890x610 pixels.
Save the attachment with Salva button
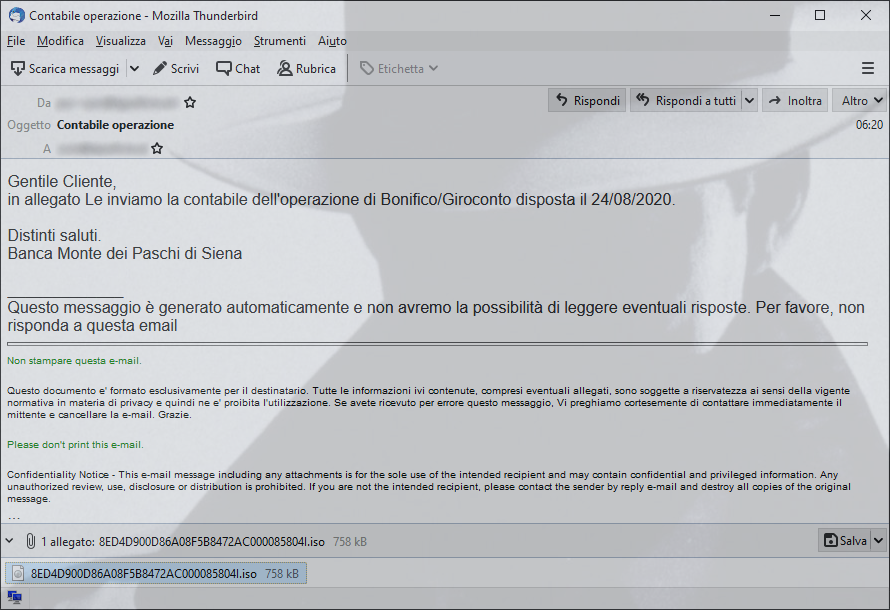[845, 541]
